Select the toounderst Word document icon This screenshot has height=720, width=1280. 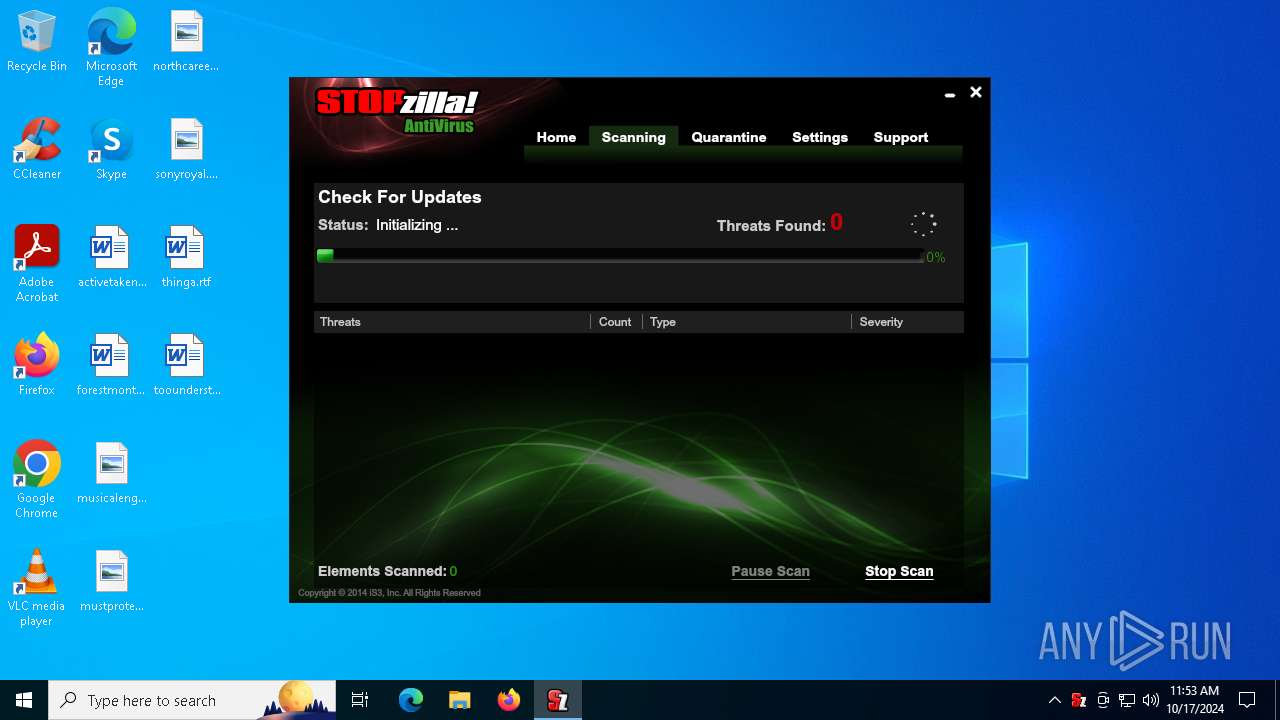(x=186, y=366)
